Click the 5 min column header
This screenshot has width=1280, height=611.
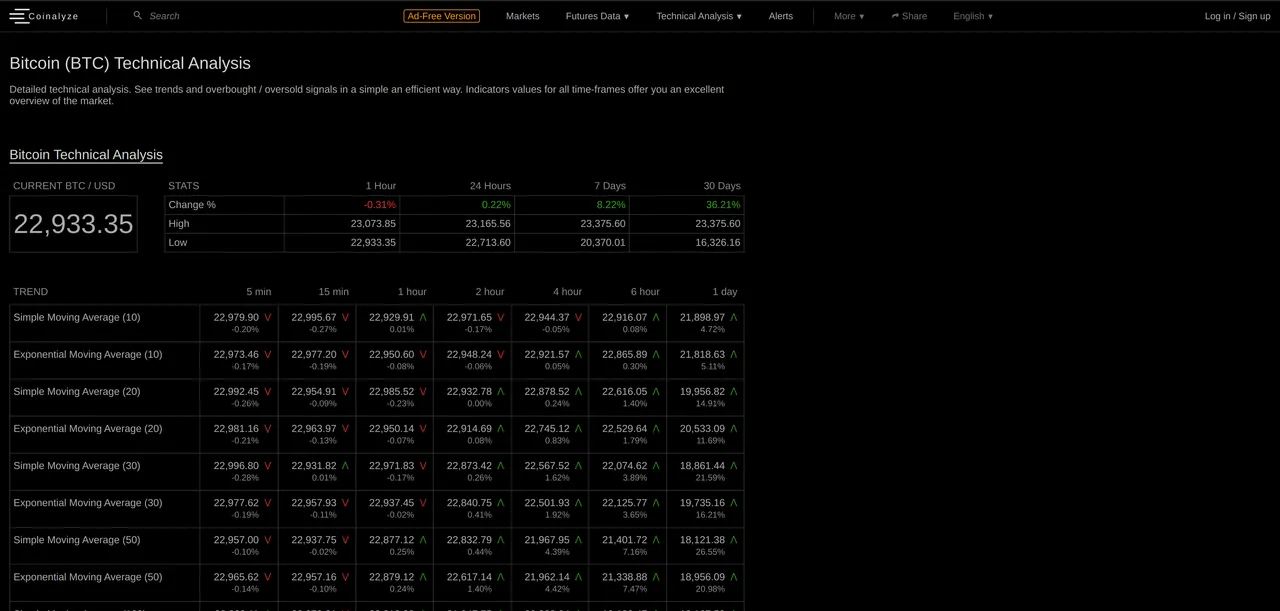pos(259,292)
